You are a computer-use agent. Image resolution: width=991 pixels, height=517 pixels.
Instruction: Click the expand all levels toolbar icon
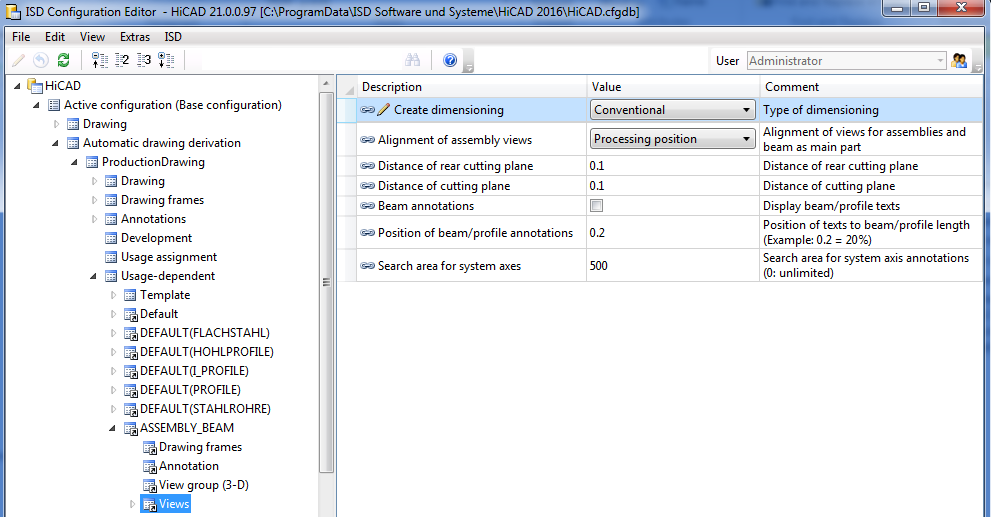coord(166,61)
